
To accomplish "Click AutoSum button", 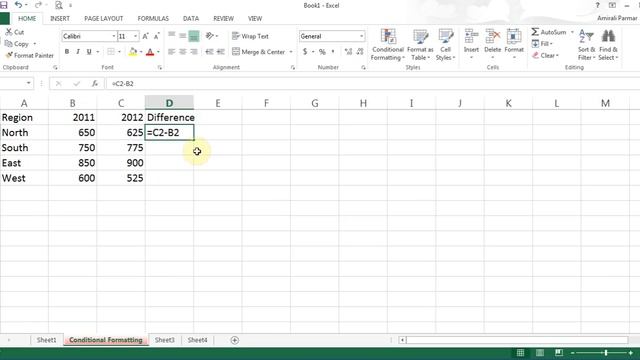I will (549, 32).
